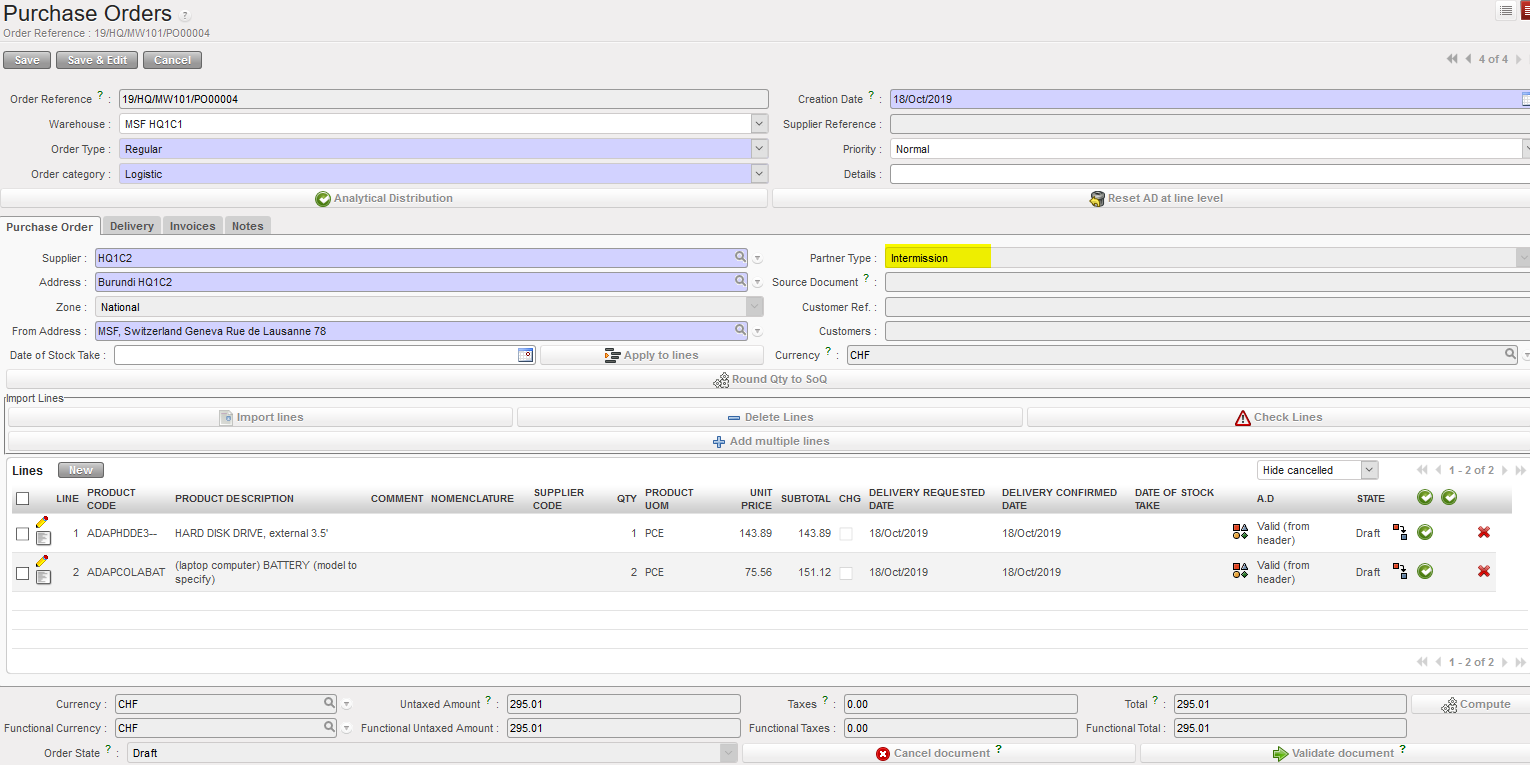Click into the Details input field
The height and width of the screenshot is (765, 1530).
click(x=1208, y=174)
